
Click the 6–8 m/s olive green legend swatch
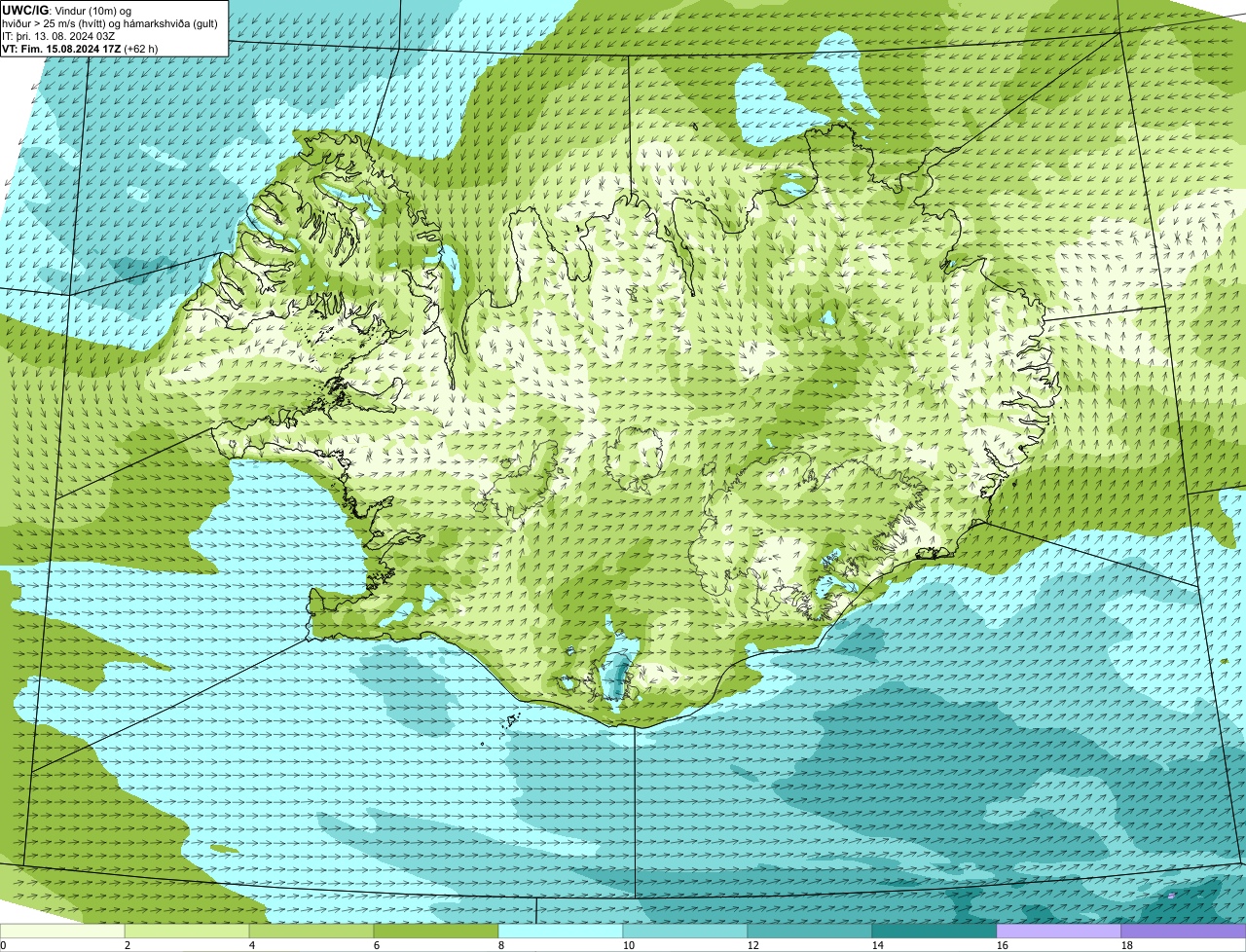tap(436, 931)
